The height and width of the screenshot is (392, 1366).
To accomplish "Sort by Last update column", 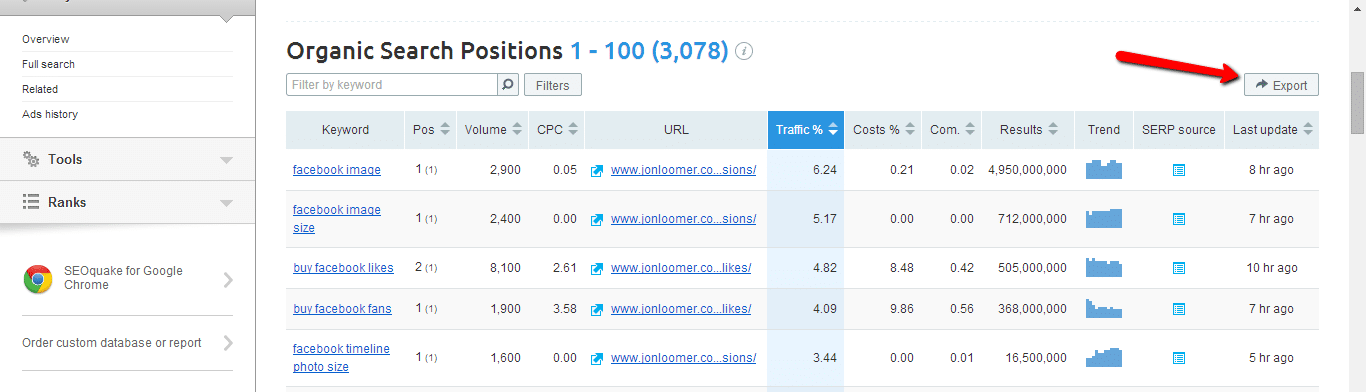I will coord(1271,129).
